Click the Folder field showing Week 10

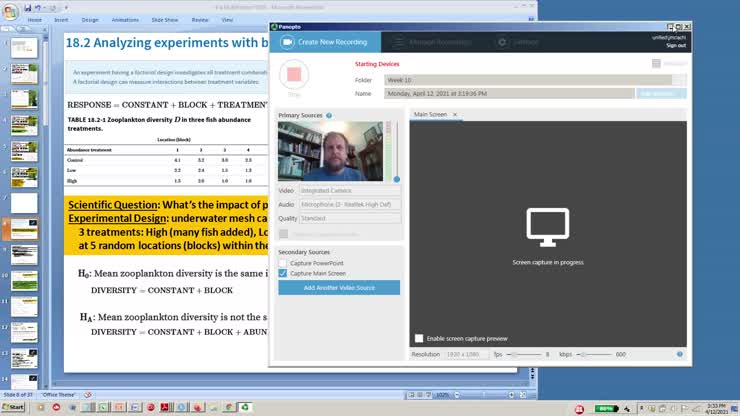click(x=528, y=80)
